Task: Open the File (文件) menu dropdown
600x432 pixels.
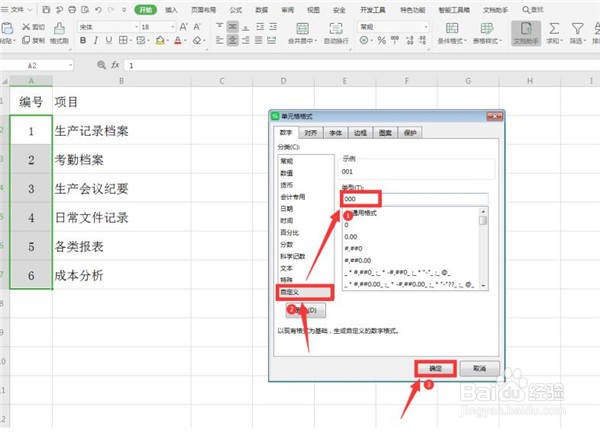Action: [x=18, y=10]
